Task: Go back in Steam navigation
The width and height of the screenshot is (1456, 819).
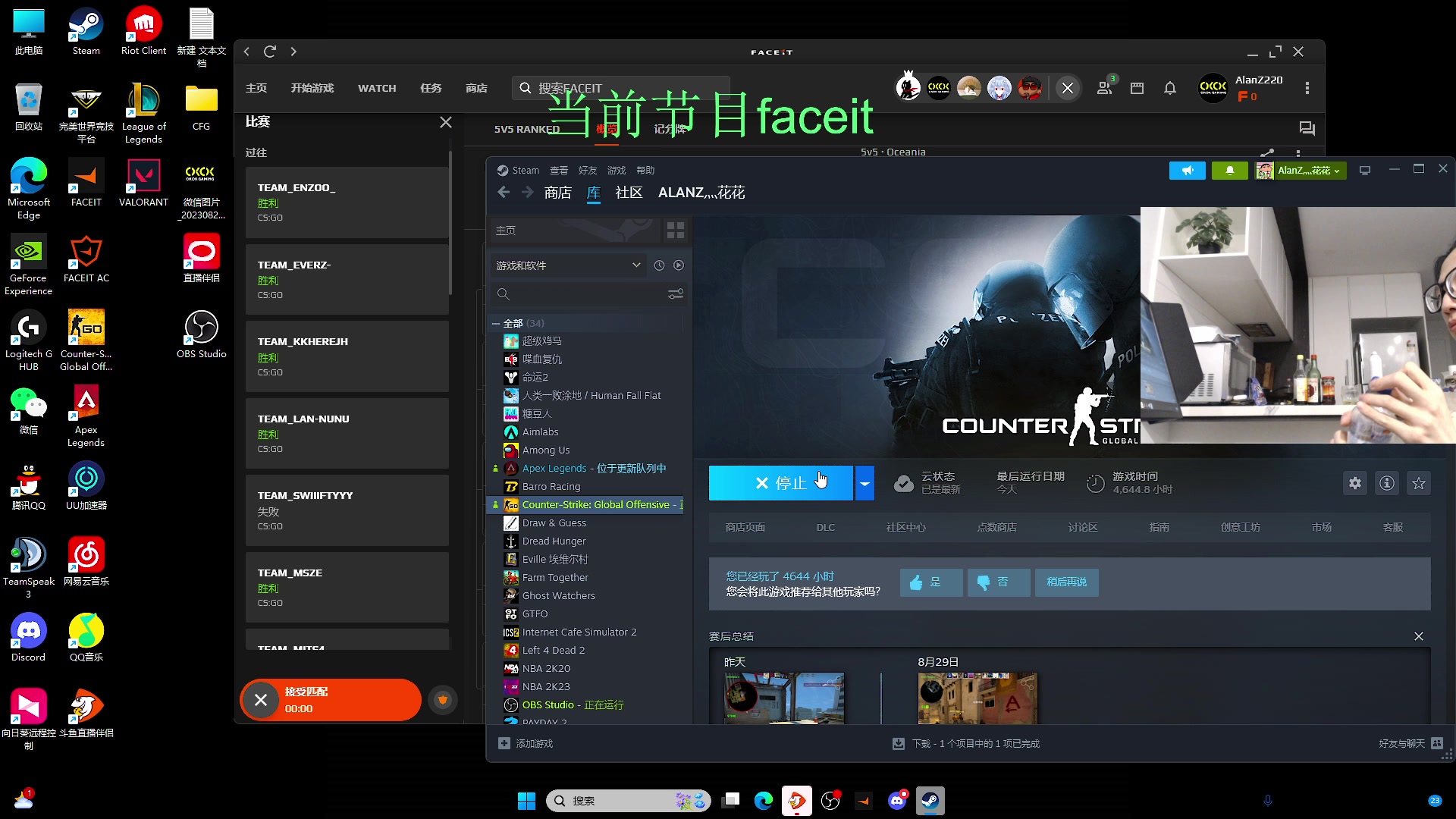Action: [504, 193]
